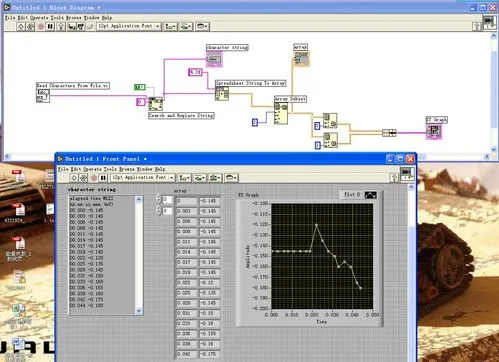
Task: Click the XY Graph terminal in diagram
Action: [x=434, y=131]
